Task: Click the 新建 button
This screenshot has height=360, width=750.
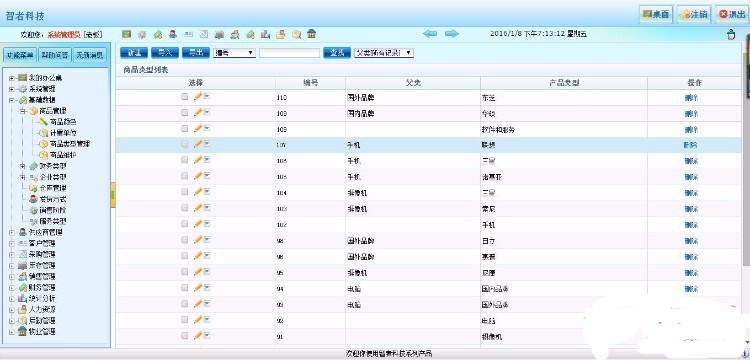Action: click(x=133, y=53)
